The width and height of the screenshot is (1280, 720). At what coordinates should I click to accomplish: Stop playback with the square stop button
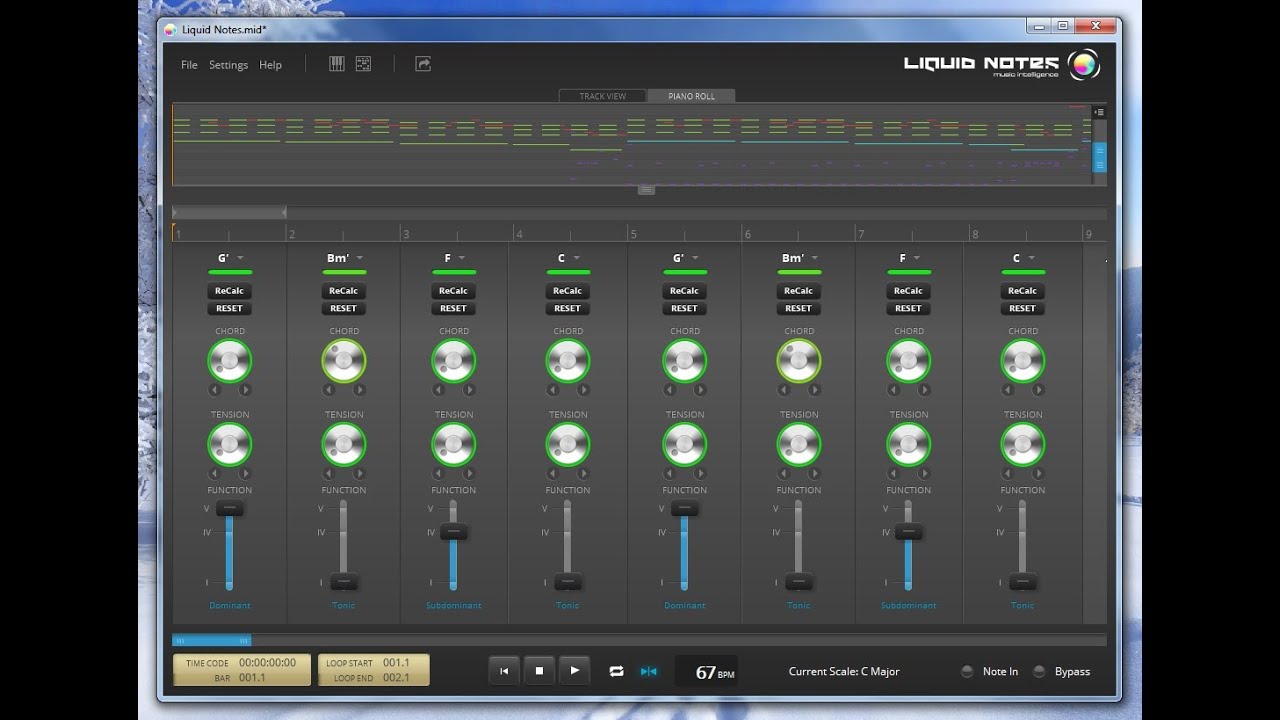point(539,671)
